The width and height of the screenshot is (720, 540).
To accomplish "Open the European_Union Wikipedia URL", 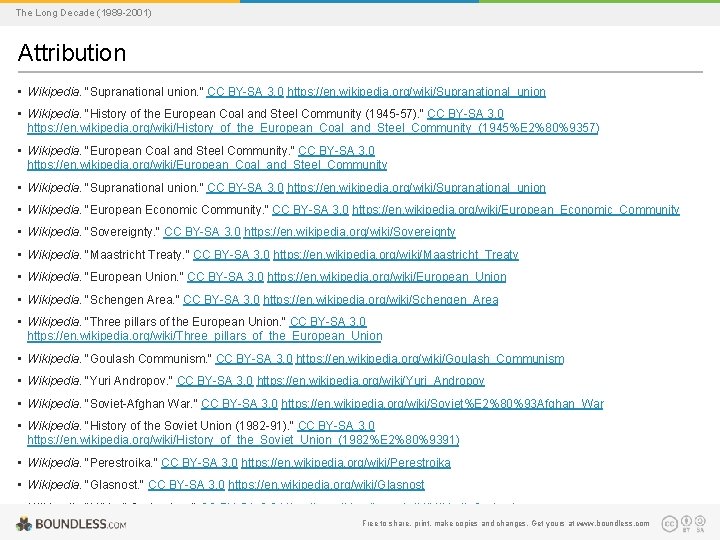I will coord(387,277).
